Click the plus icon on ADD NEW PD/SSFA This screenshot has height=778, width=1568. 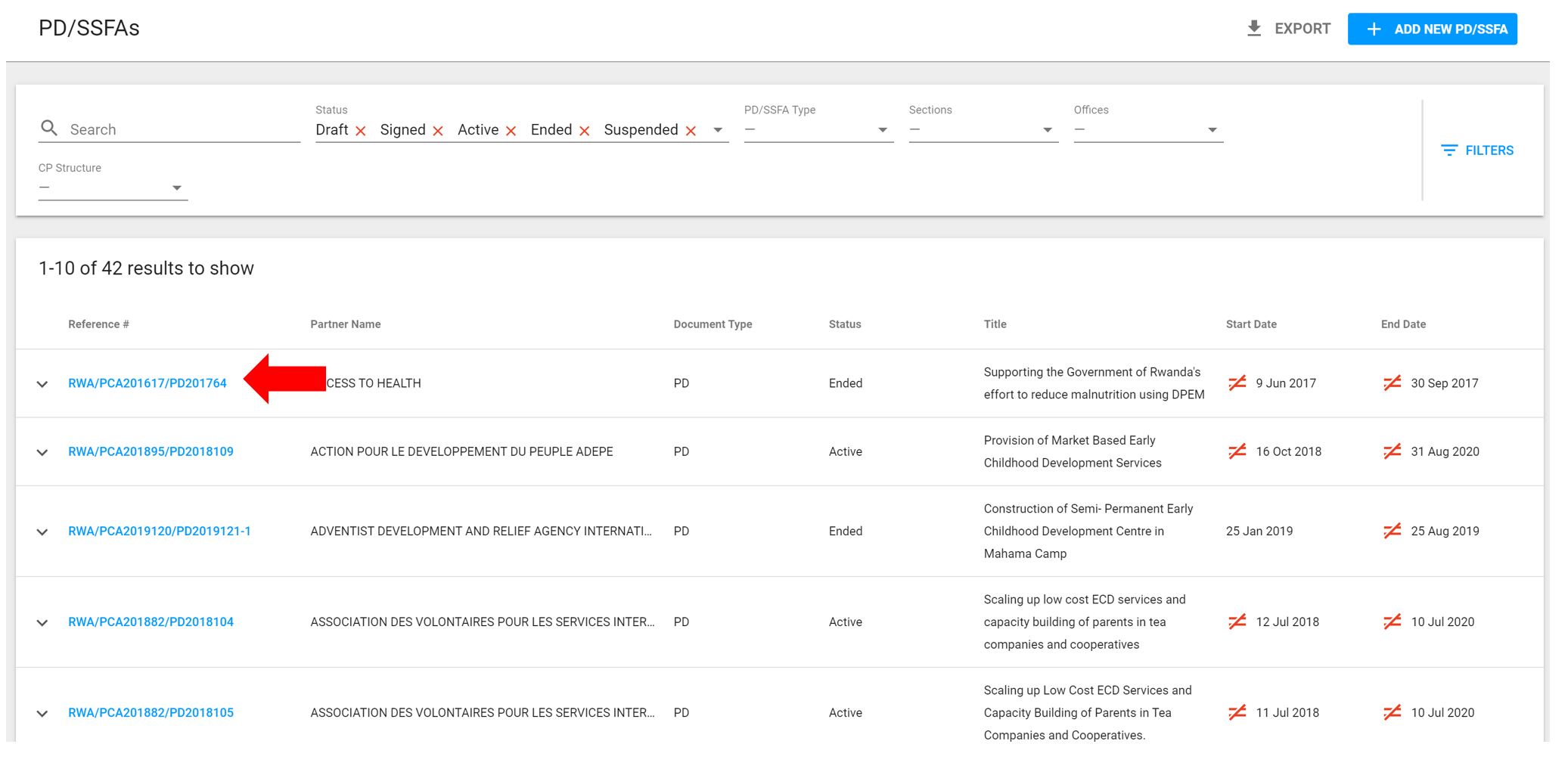point(1373,28)
